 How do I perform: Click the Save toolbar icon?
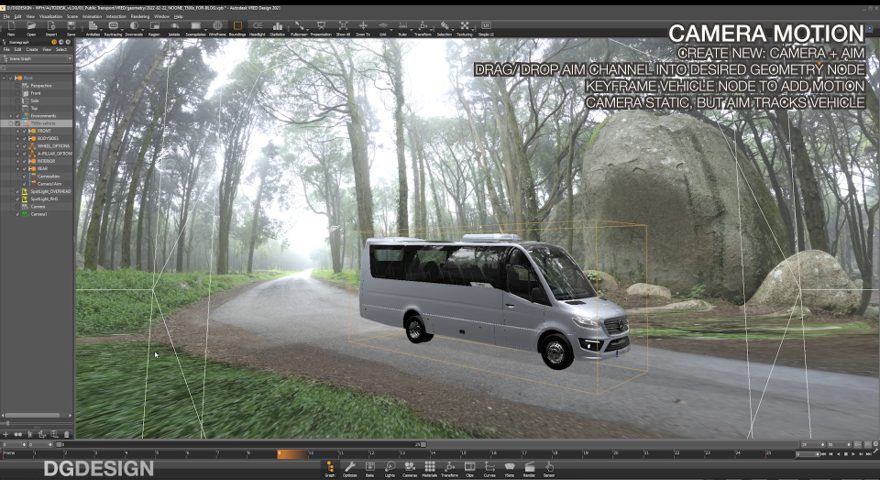pyautogui.click(x=71, y=27)
